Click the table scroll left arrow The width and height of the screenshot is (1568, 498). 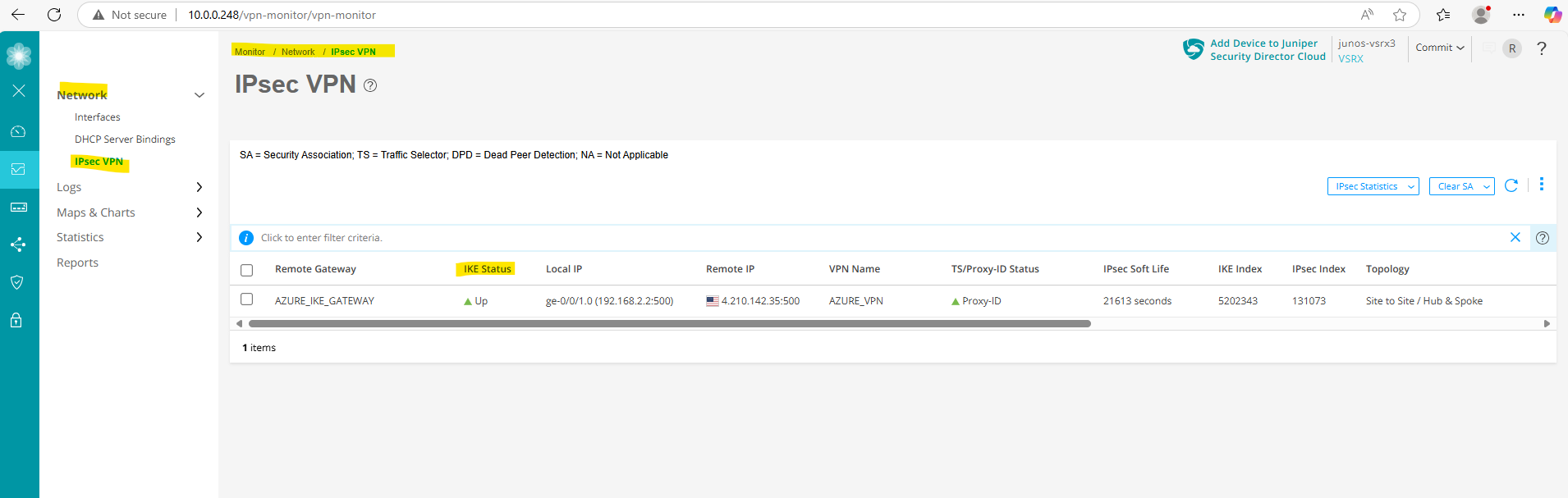click(239, 324)
